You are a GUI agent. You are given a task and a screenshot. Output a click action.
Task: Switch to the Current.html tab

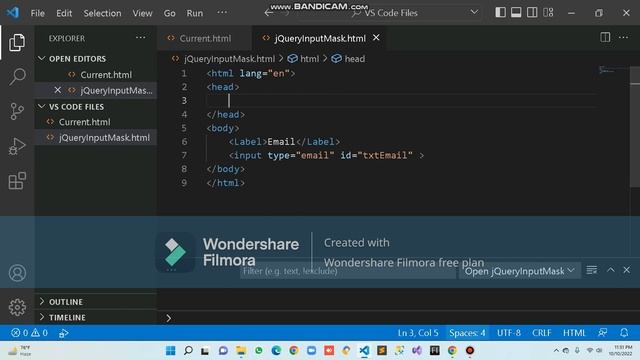pyautogui.click(x=205, y=38)
